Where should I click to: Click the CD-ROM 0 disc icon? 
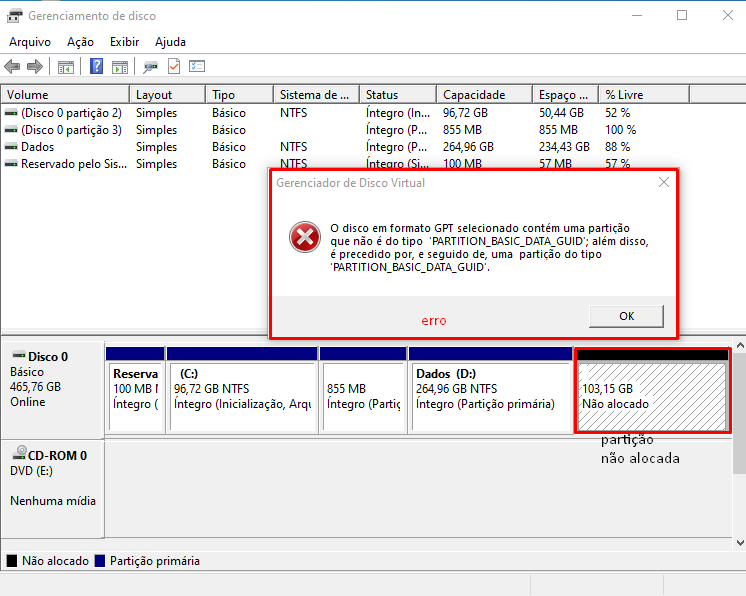click(x=19, y=452)
